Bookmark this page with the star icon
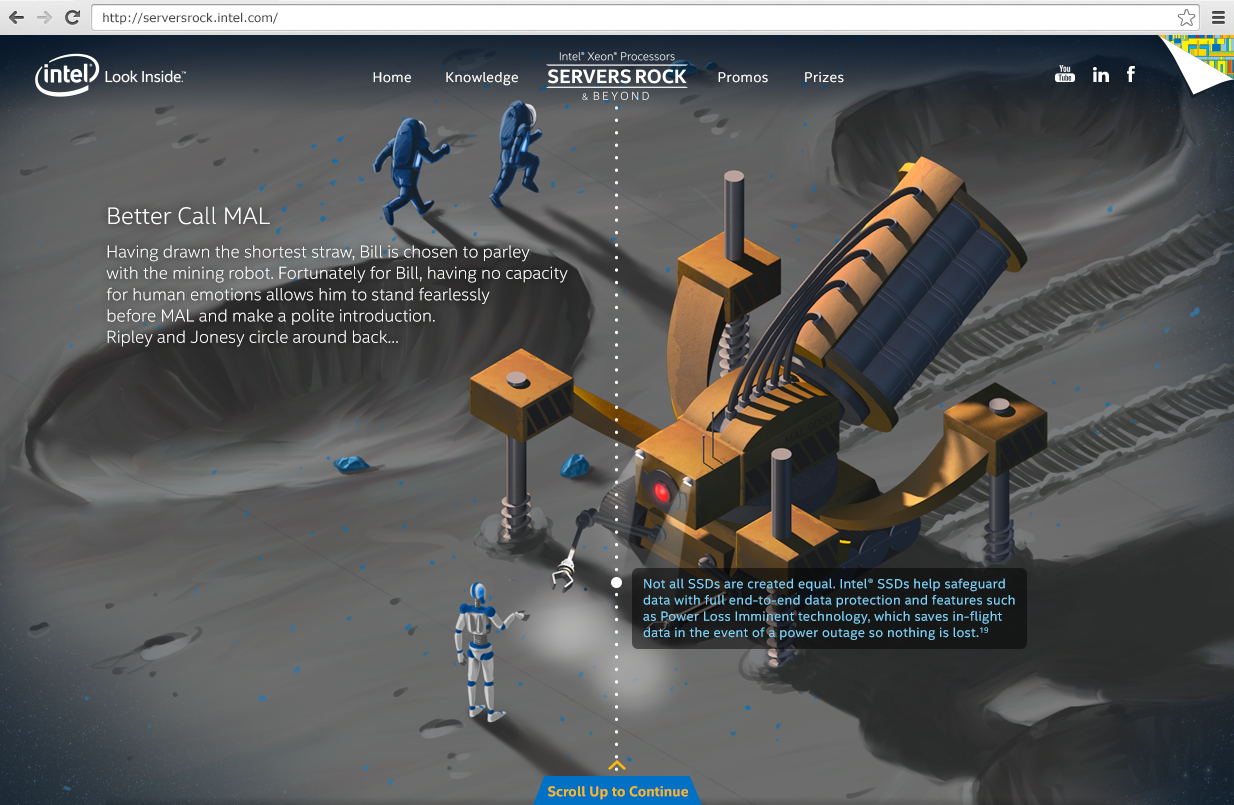 point(1186,17)
